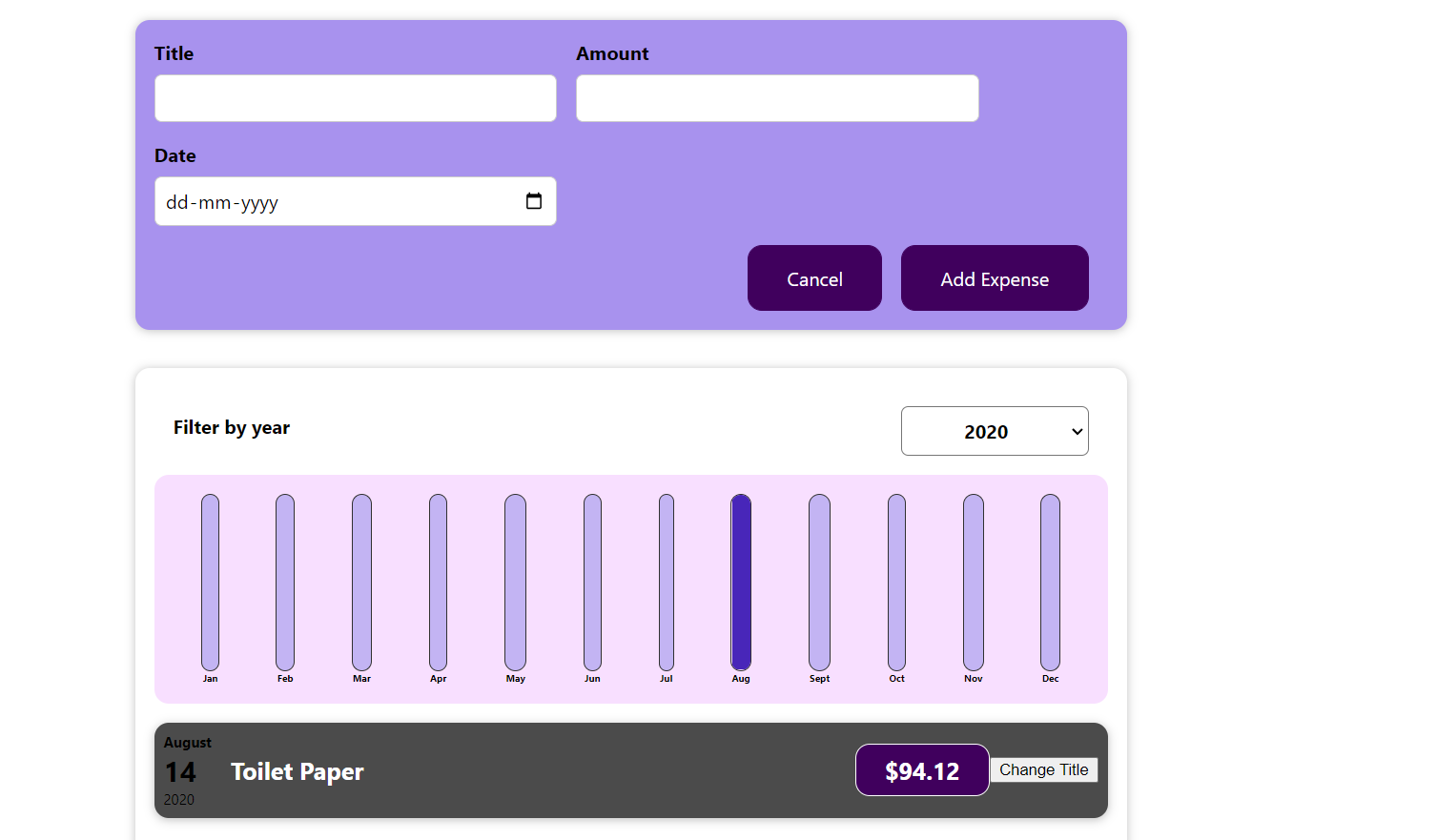The height and width of the screenshot is (840, 1437).
Task: Click the Jun chart bar
Action: (592, 583)
